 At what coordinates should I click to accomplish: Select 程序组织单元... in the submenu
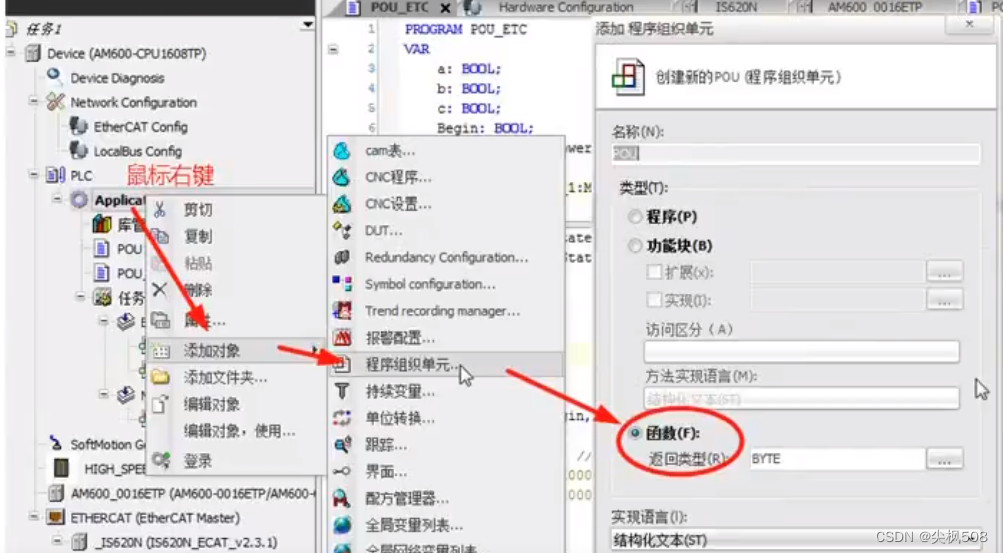pyautogui.click(x=446, y=364)
